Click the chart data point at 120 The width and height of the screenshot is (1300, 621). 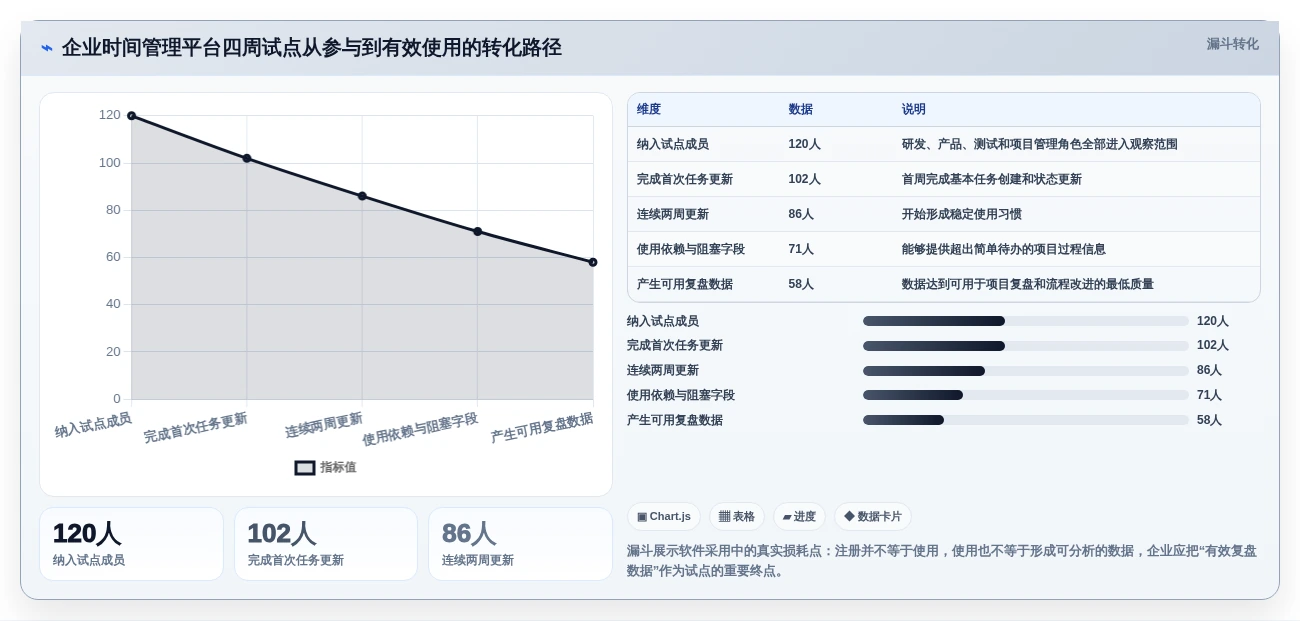coord(131,116)
